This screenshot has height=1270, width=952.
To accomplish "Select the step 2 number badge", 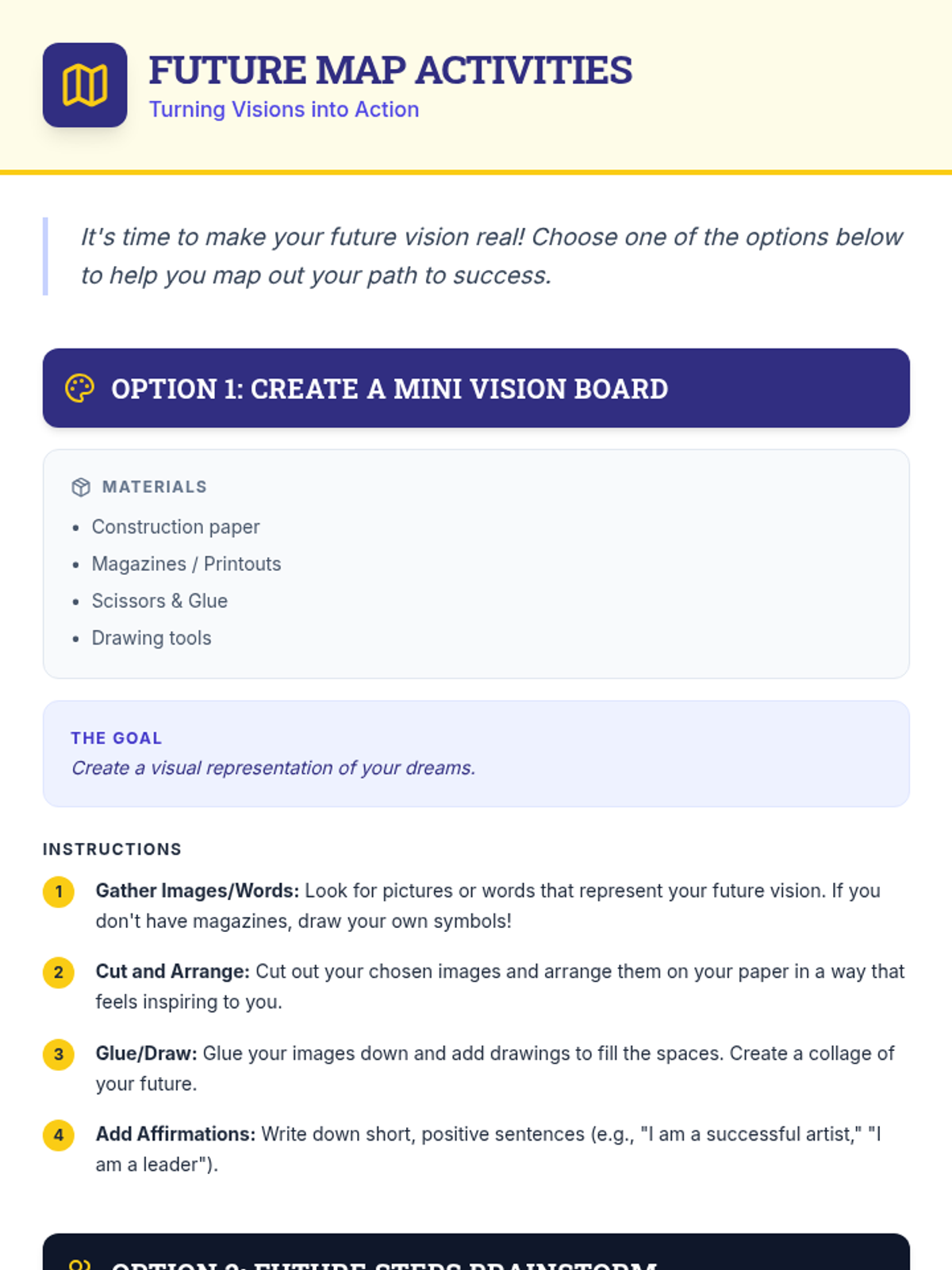I will point(59,972).
